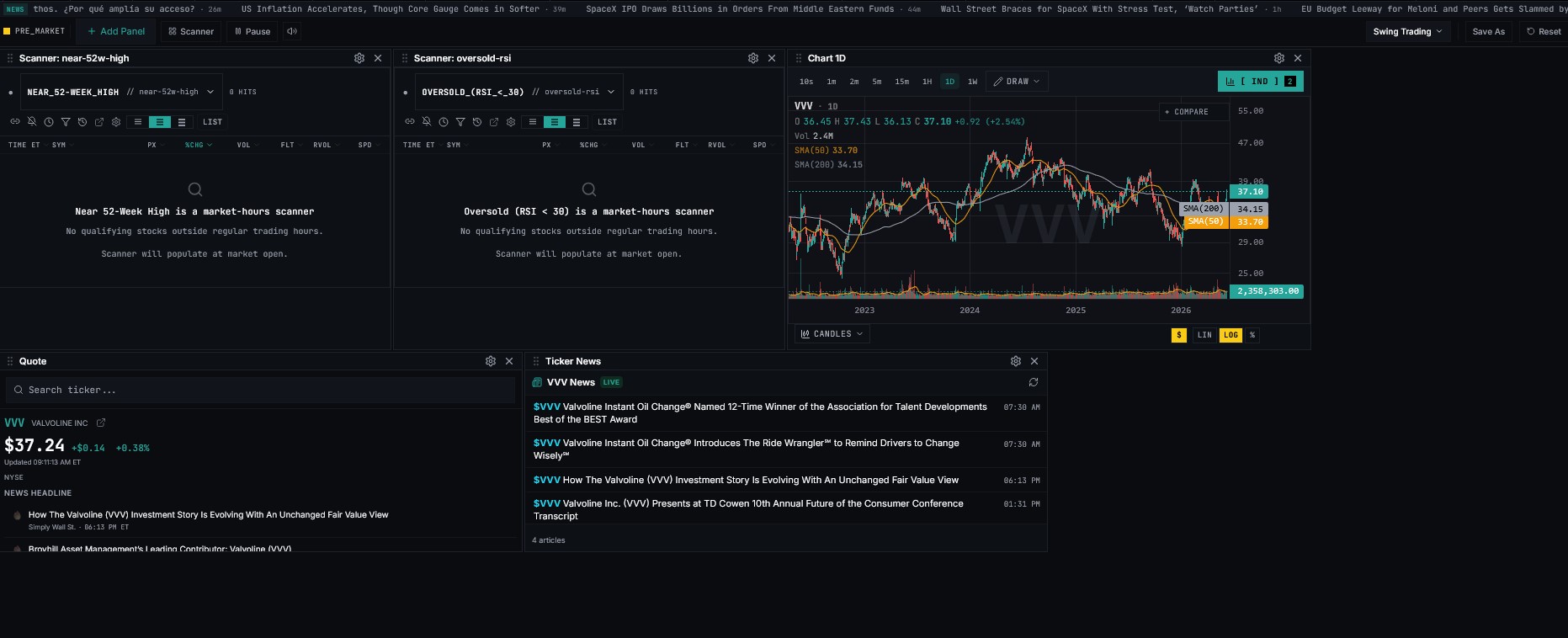Viewport: 1568px width, 638px height.
Task: Click Reset layout button
Action: (x=1544, y=31)
